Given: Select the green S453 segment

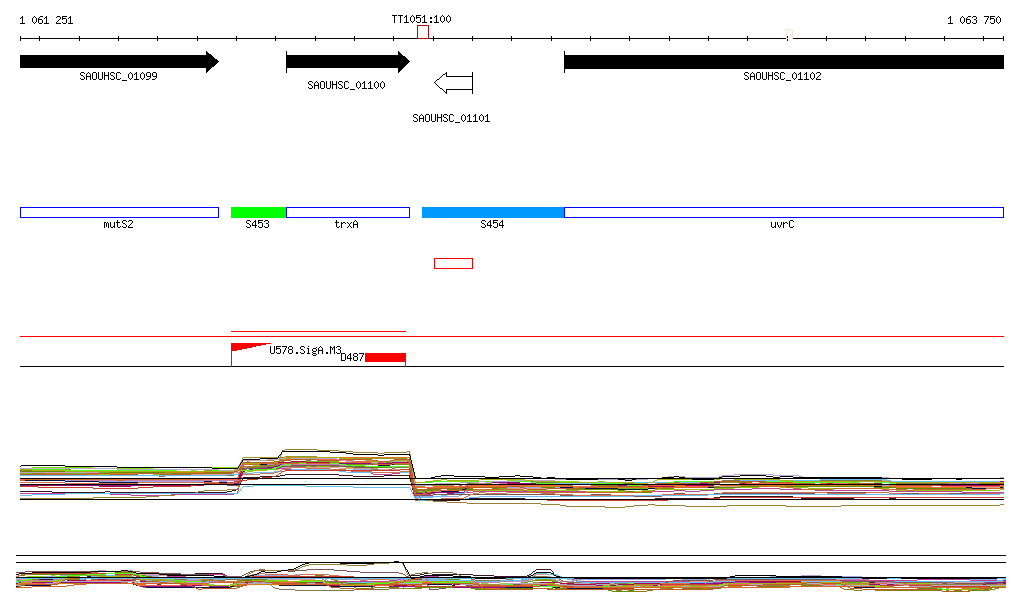Looking at the screenshot, I should click(258, 212).
